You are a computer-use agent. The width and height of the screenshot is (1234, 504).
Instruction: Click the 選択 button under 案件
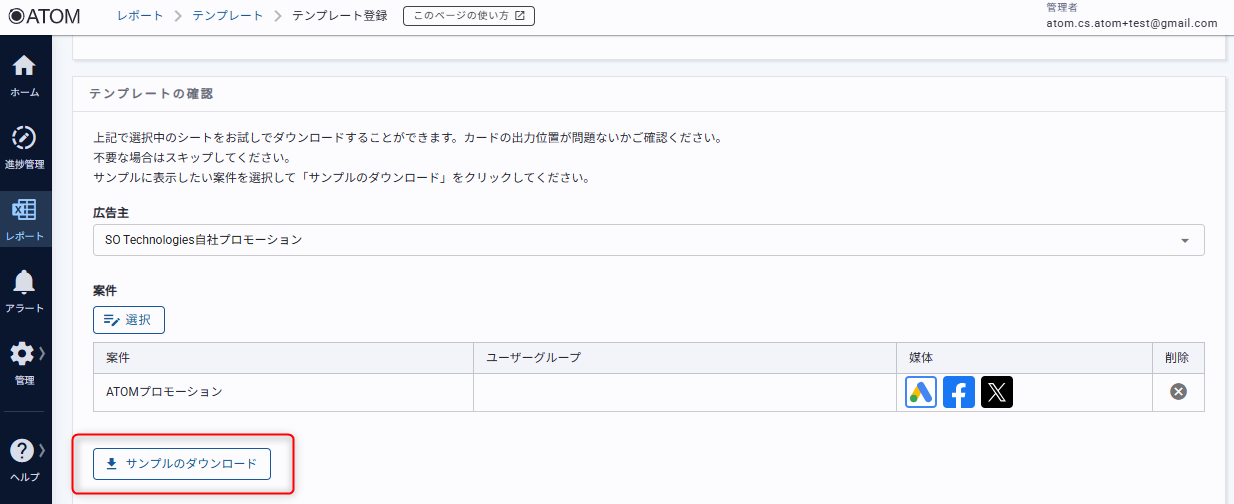[x=129, y=320]
